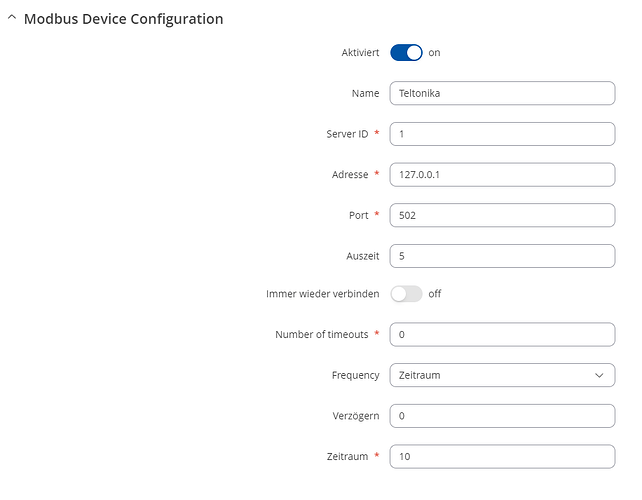Click the Verzögern input field
Image resolution: width=642 pixels, height=500 pixels.
(x=502, y=416)
